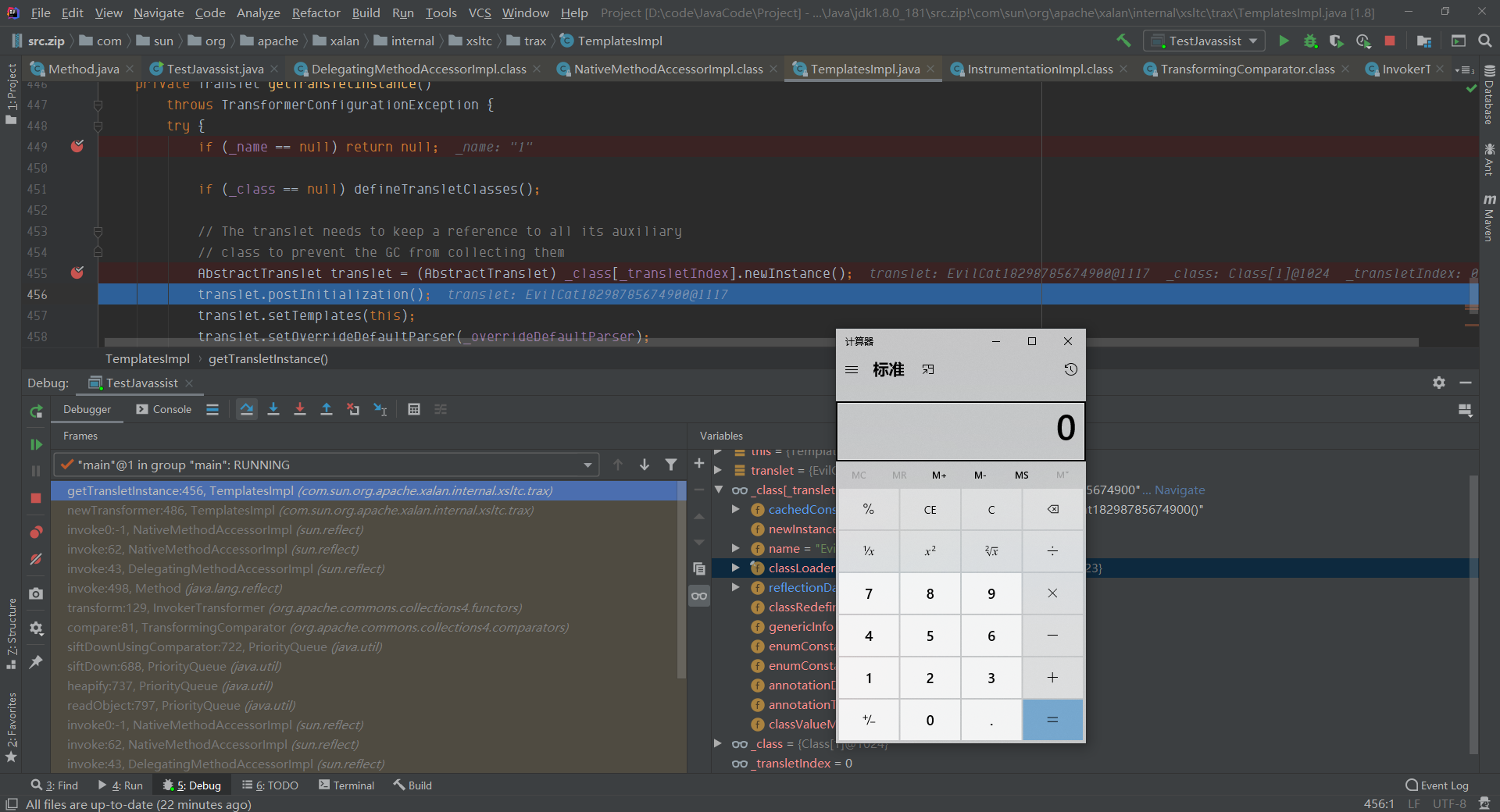Click calculator digit 7 key
1500x812 pixels.
pyautogui.click(x=868, y=593)
